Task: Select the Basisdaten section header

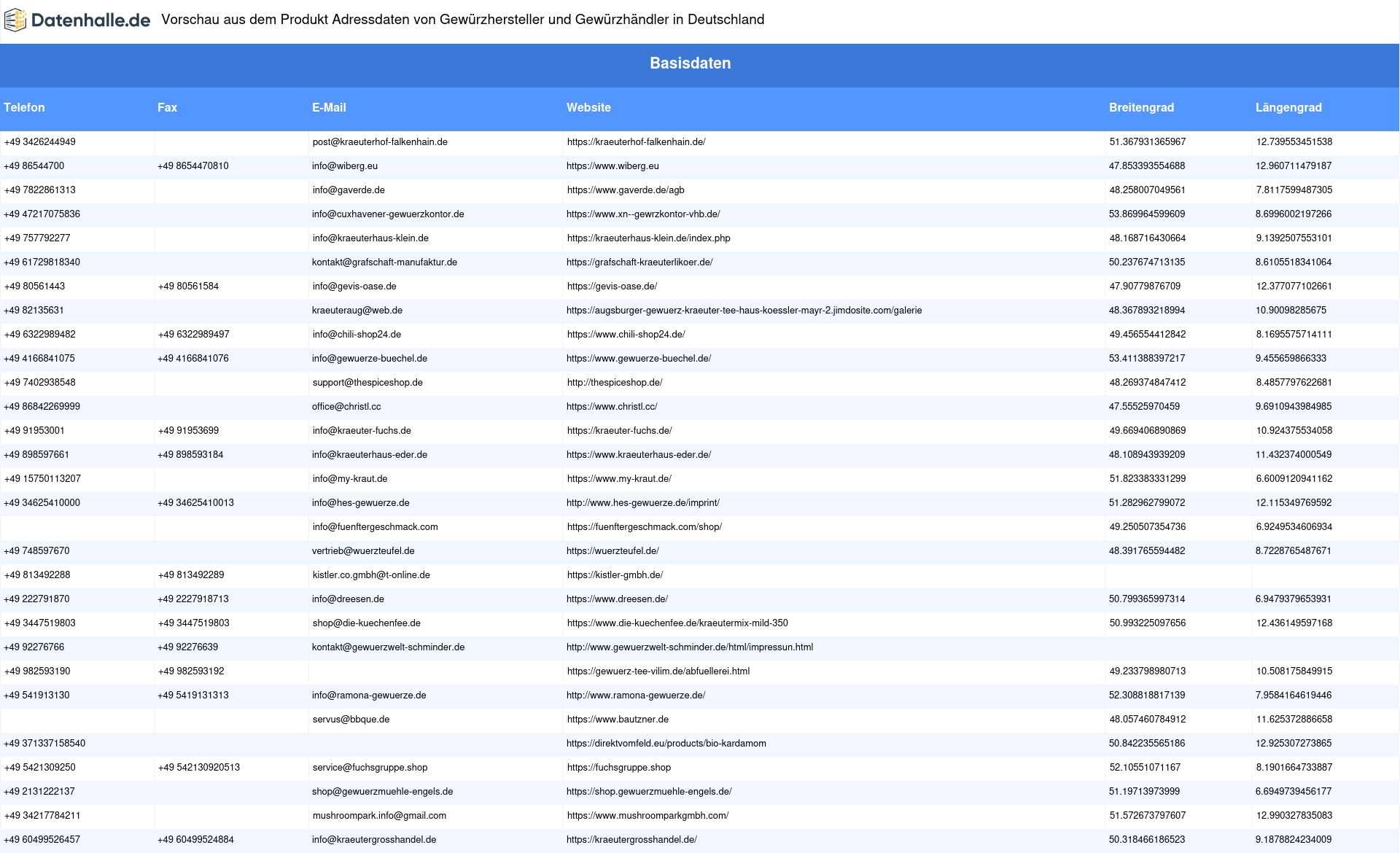Action: click(x=691, y=63)
